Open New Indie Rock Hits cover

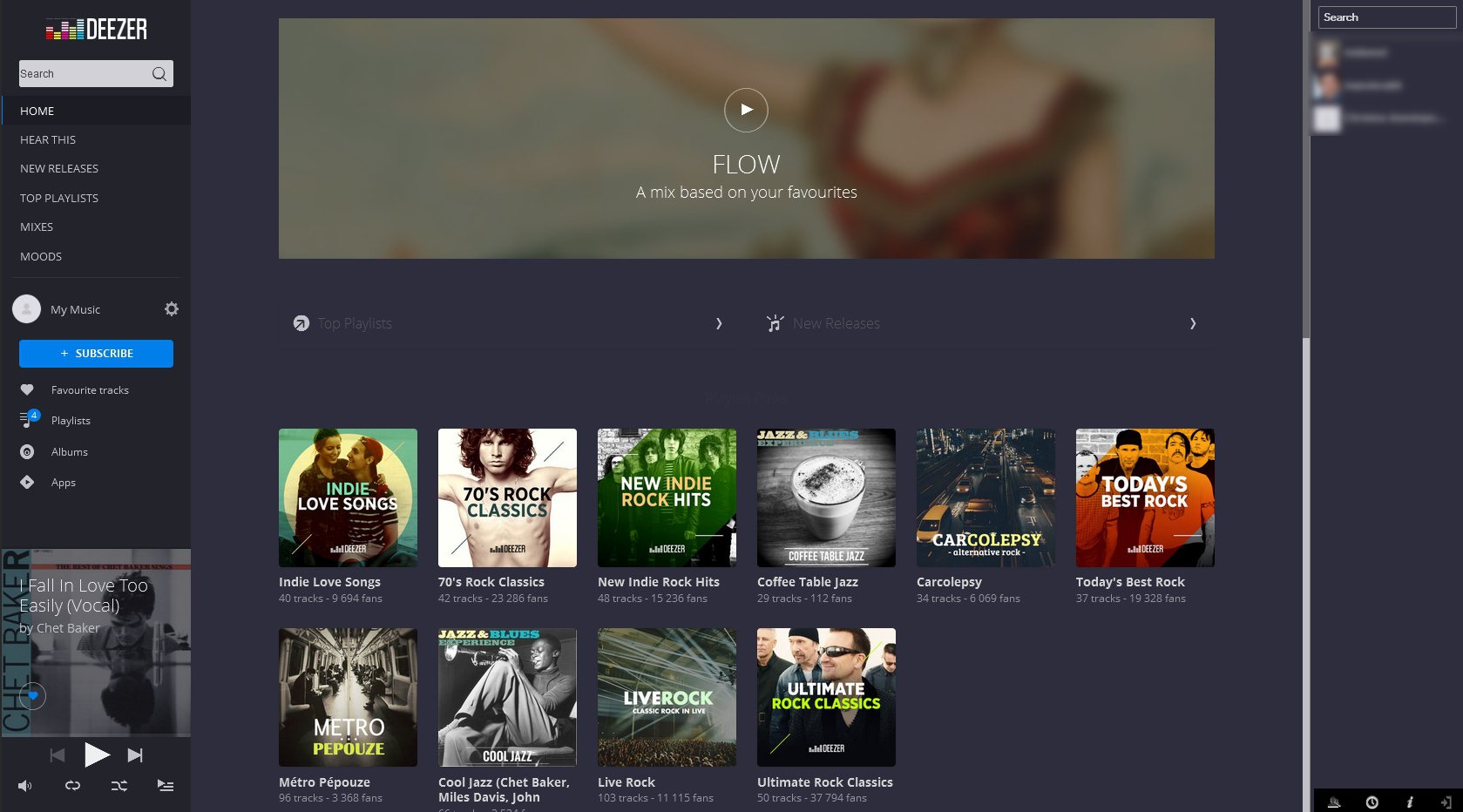(x=667, y=497)
